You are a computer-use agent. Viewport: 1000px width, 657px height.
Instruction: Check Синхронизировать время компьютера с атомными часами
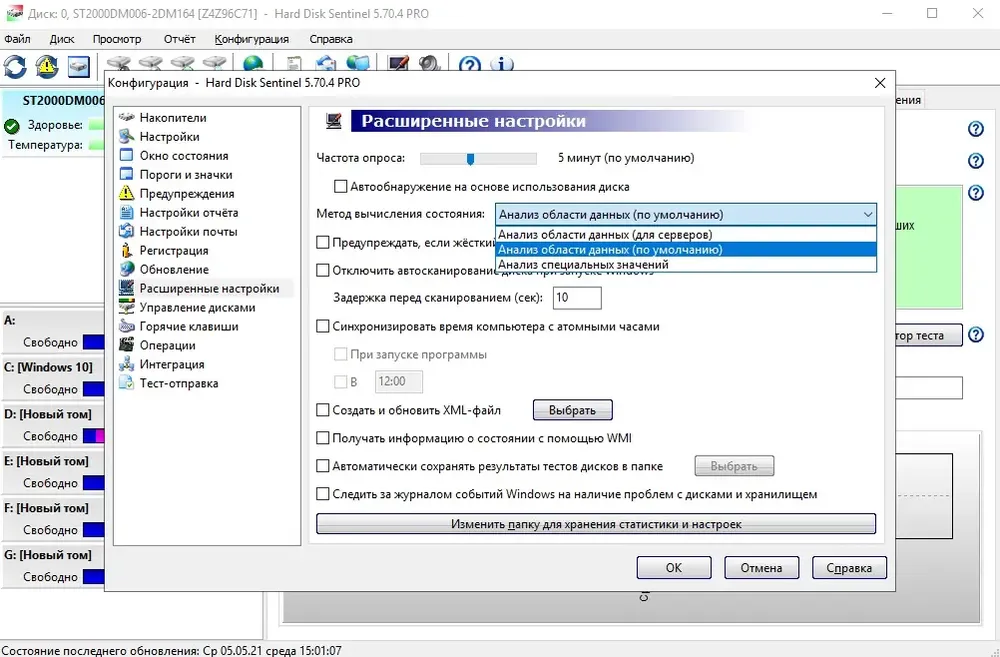(x=323, y=327)
